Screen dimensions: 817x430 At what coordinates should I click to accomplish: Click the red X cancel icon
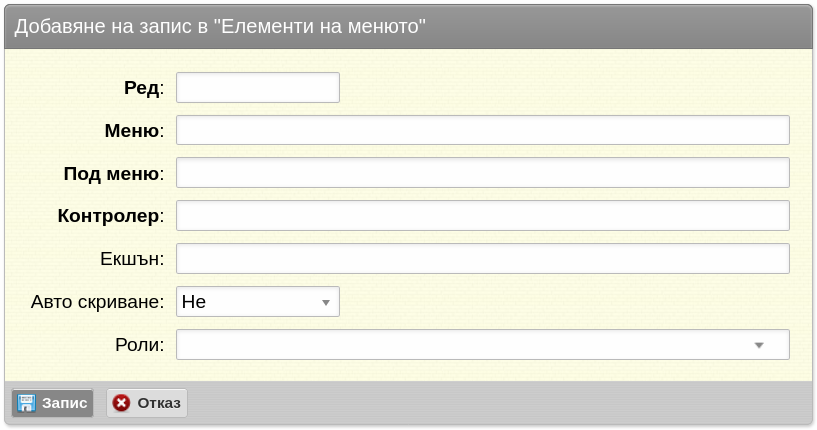[121, 403]
